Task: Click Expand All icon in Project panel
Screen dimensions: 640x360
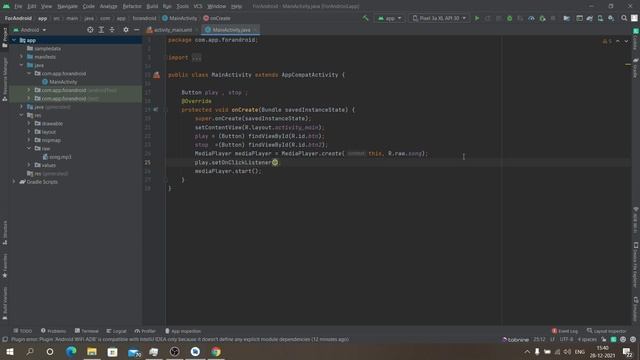Action: click(x=101, y=30)
